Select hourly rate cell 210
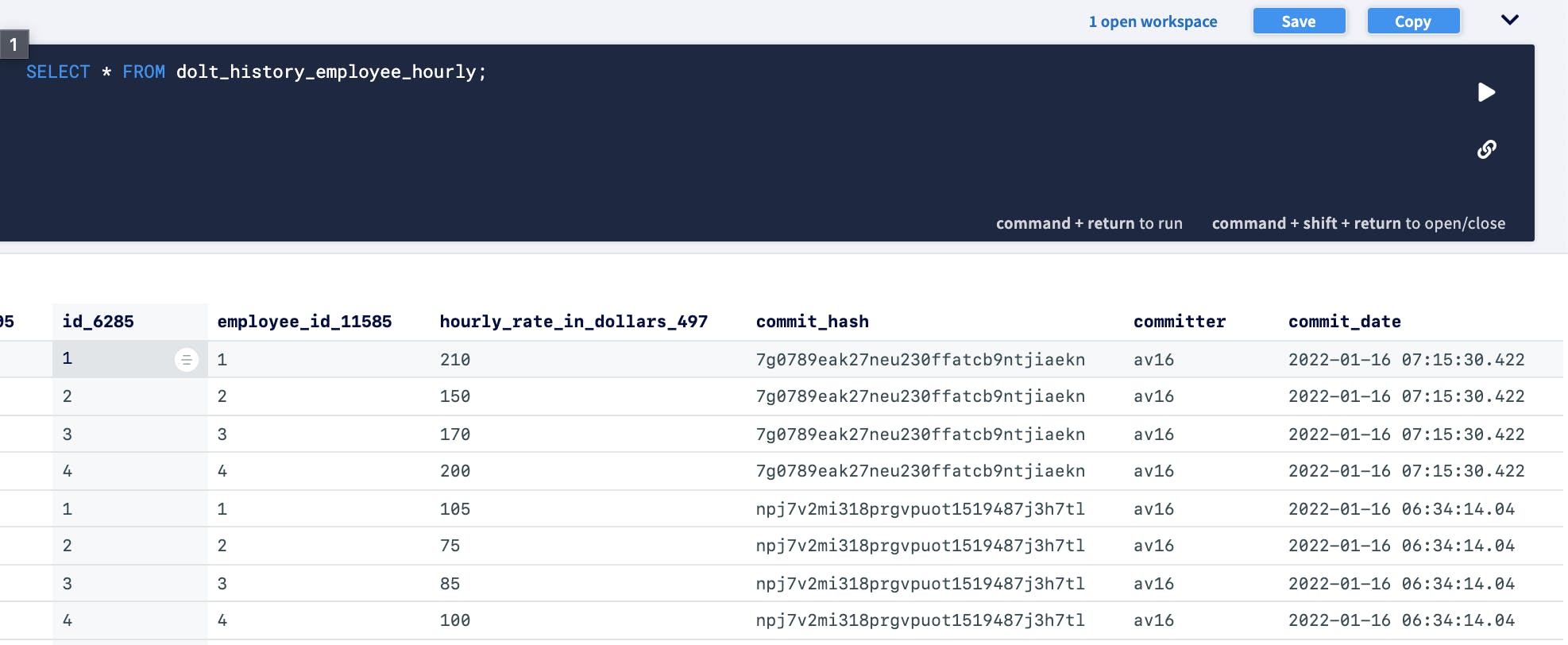The image size is (1568, 645). pos(455,360)
